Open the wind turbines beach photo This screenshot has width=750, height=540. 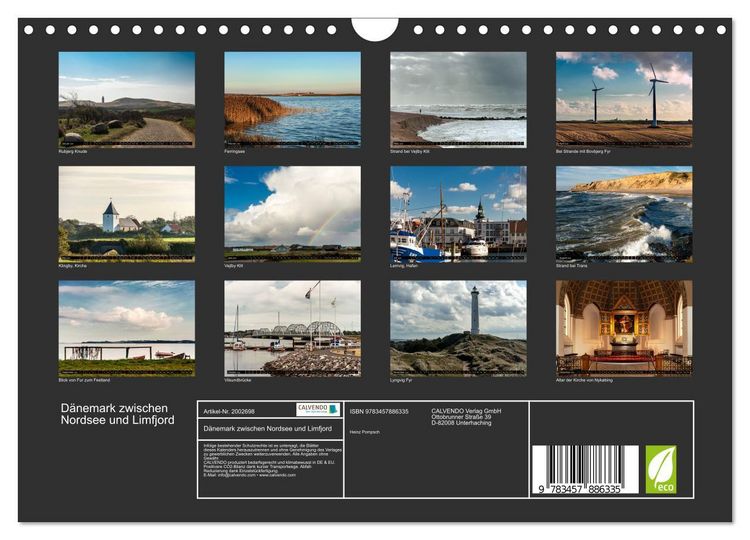point(624,99)
